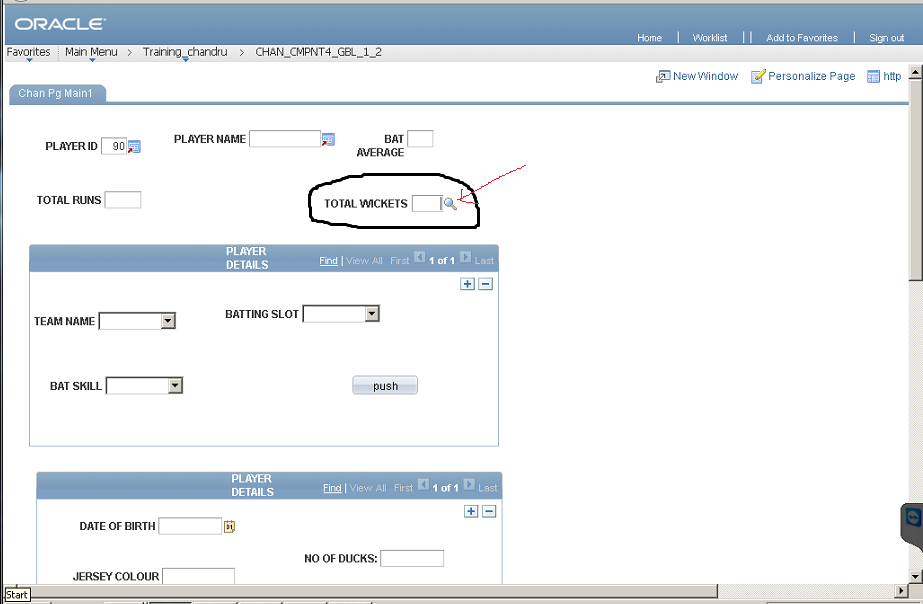The image size is (923, 604).
Task: Click inside the Total Runs input field
Action: pos(124,199)
